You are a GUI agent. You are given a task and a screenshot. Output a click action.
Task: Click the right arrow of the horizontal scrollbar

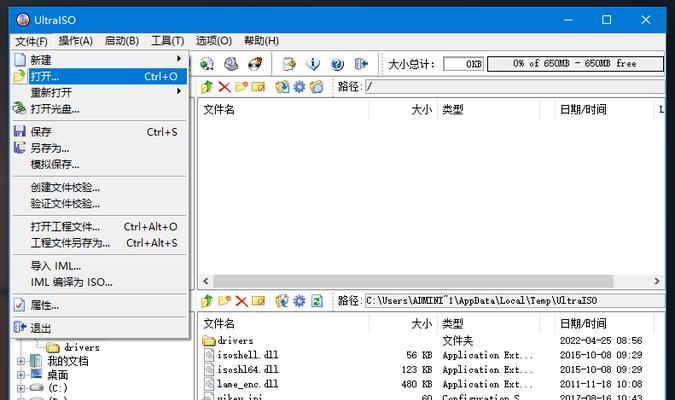(x=656, y=281)
